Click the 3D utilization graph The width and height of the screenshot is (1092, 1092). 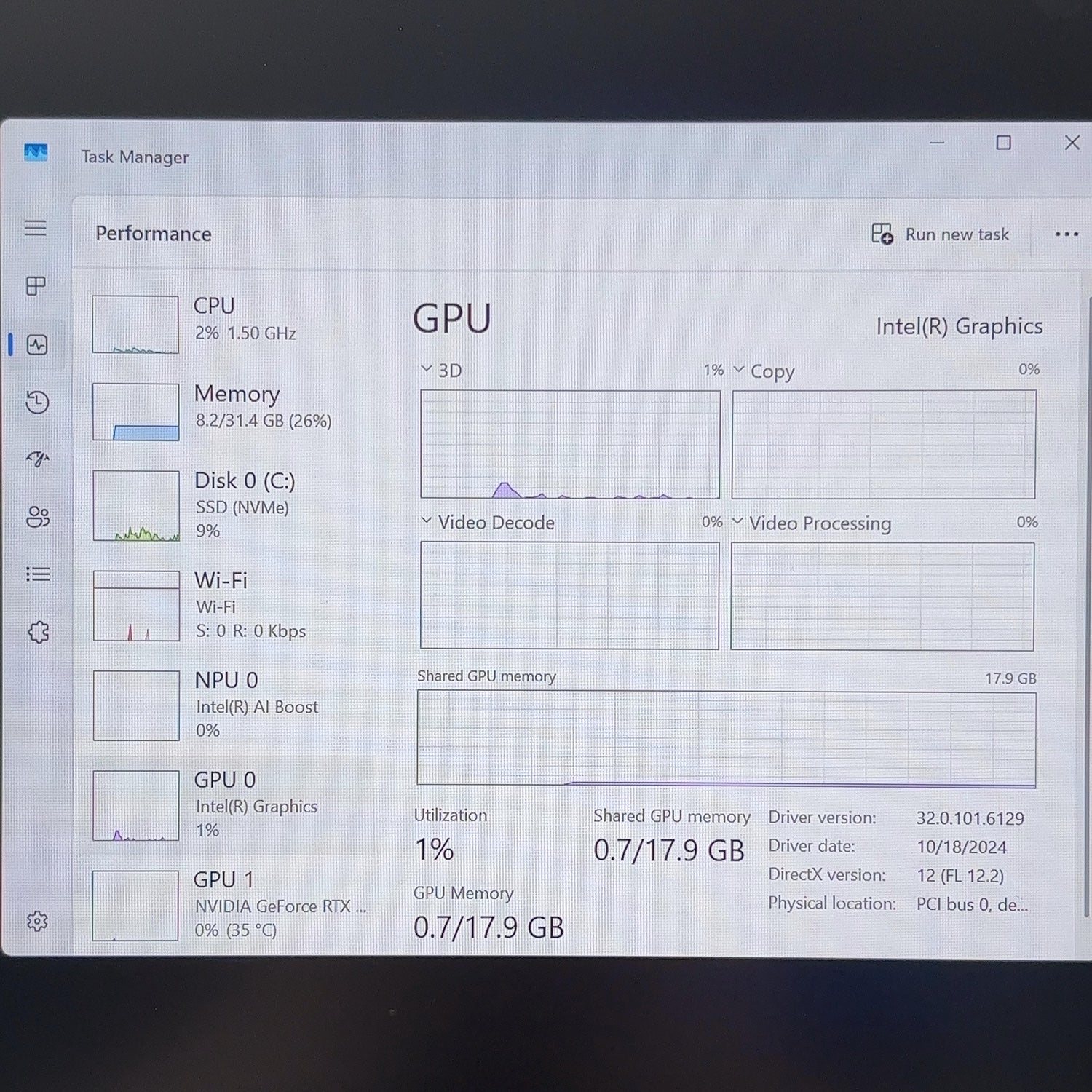coord(570,445)
